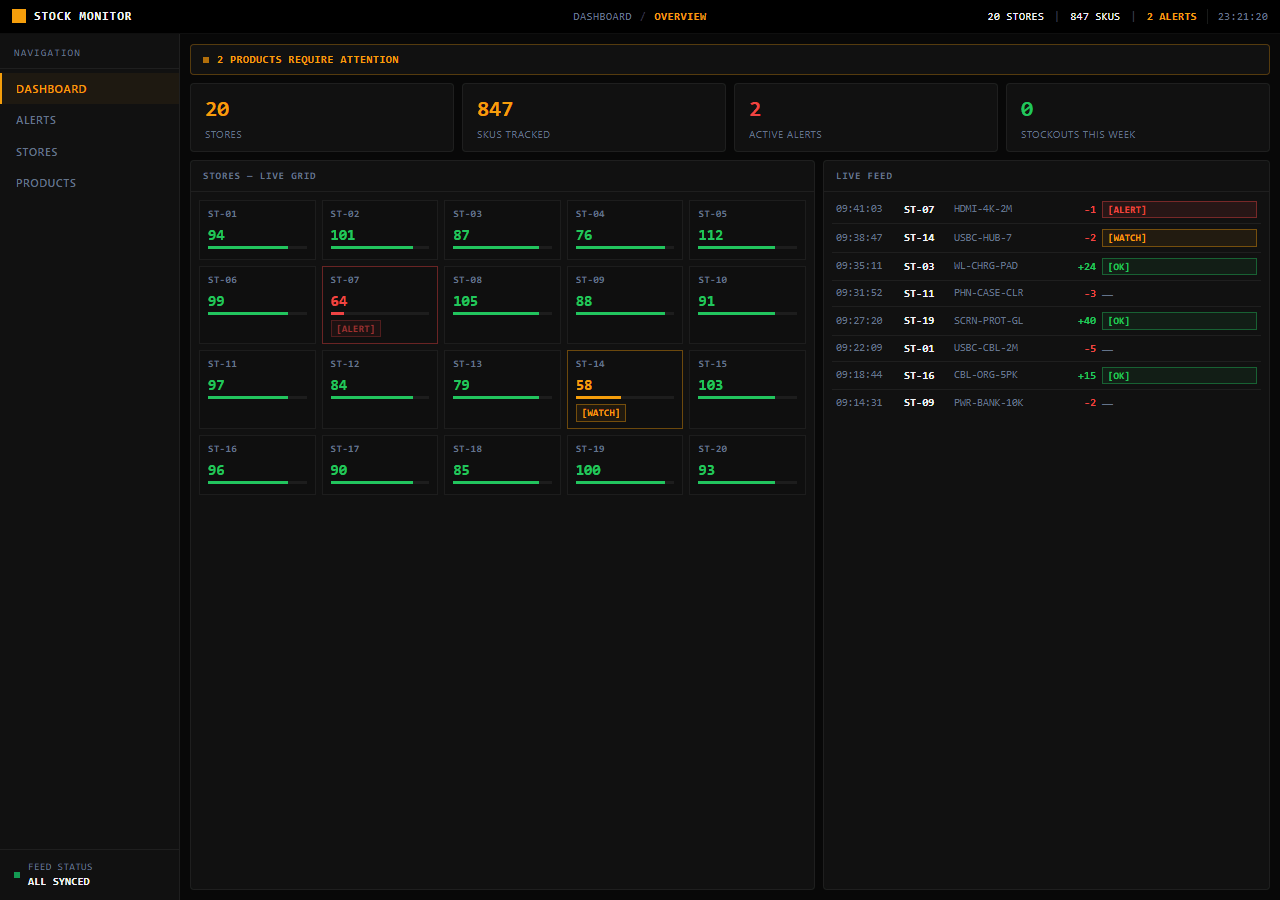
Task: Open store tile ST-02
Action: (380, 230)
